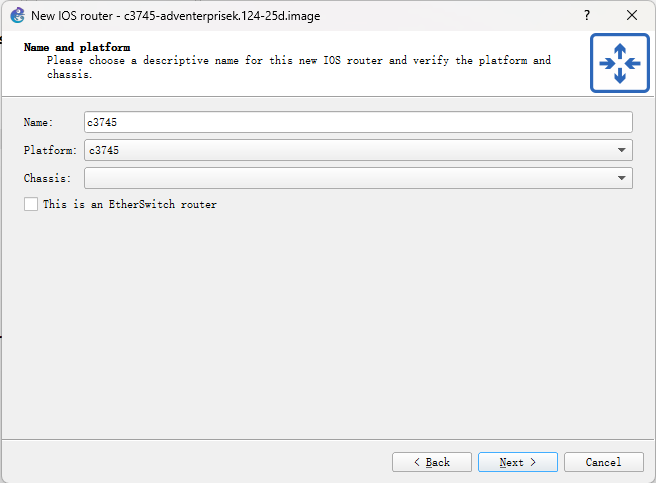This screenshot has width=656, height=483.
Task: Cancel the new router wizard
Action: 603,462
